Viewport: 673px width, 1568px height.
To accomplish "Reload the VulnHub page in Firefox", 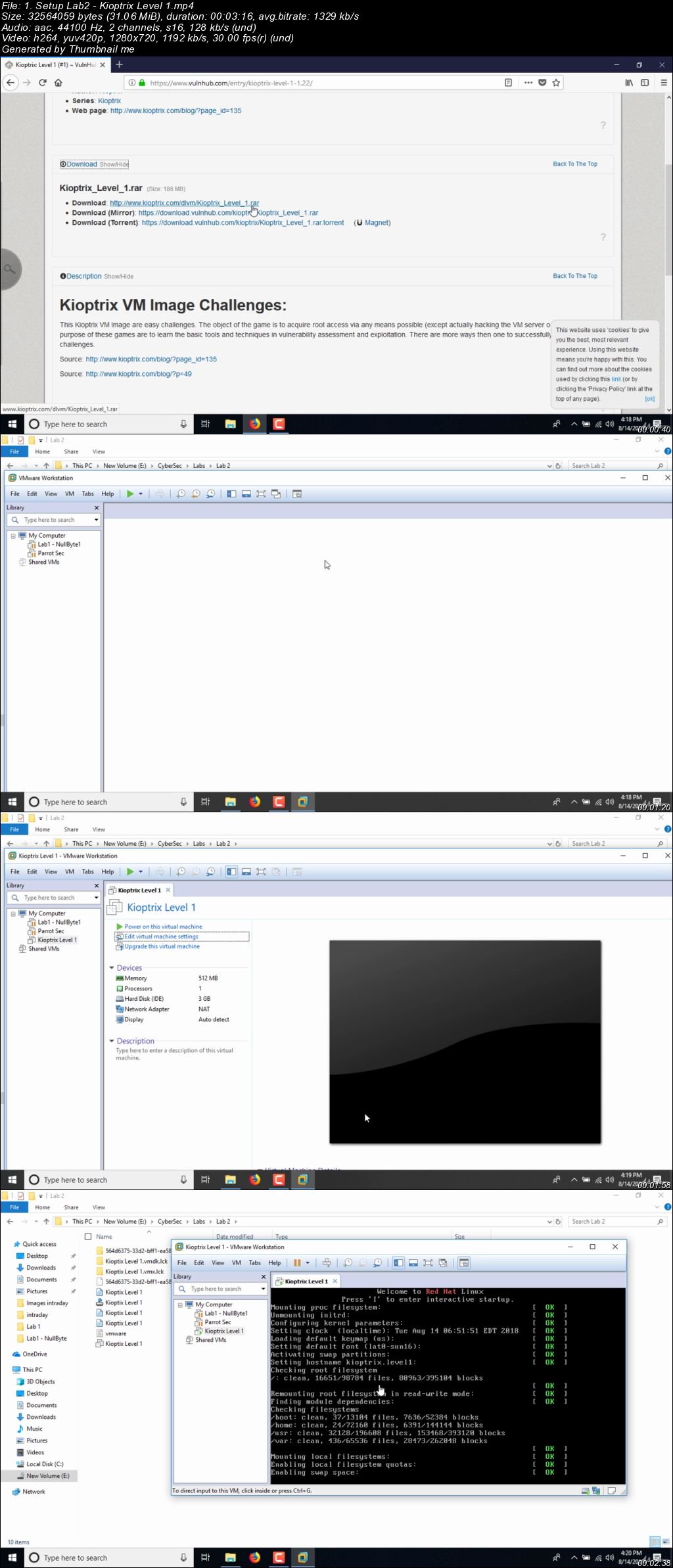I will [x=43, y=83].
